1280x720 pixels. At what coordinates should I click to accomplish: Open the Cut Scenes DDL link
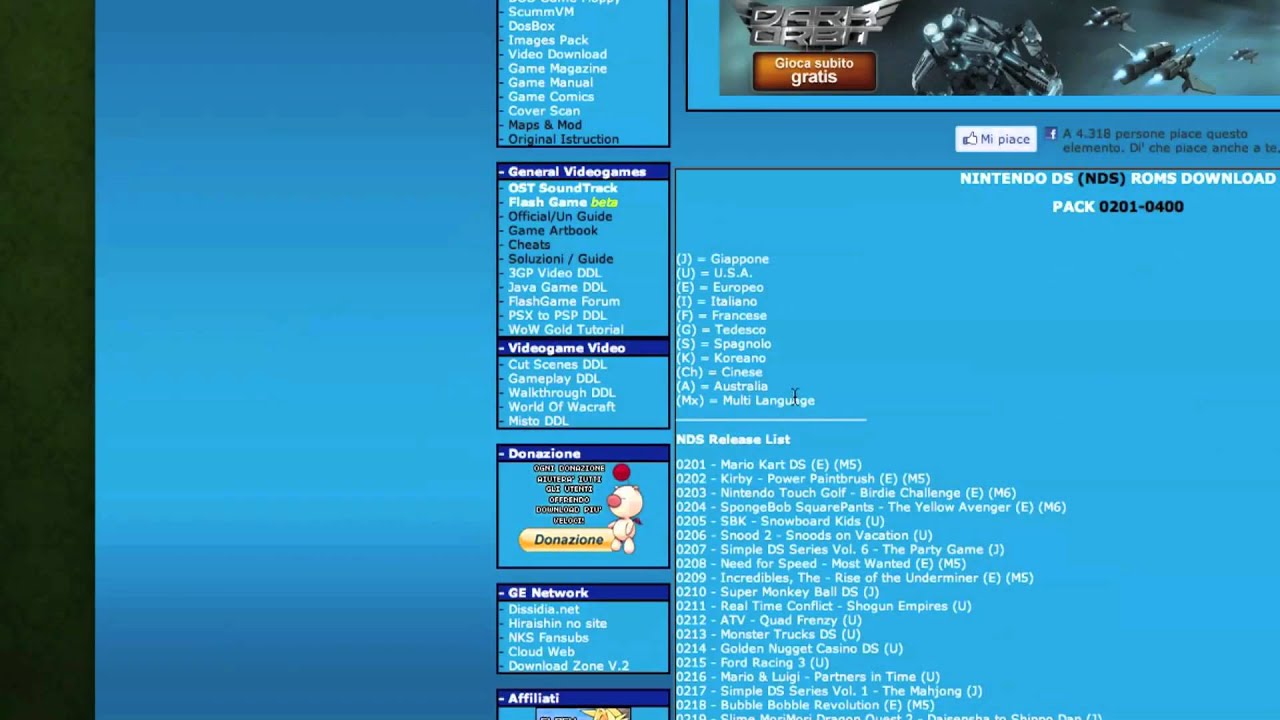[557, 364]
